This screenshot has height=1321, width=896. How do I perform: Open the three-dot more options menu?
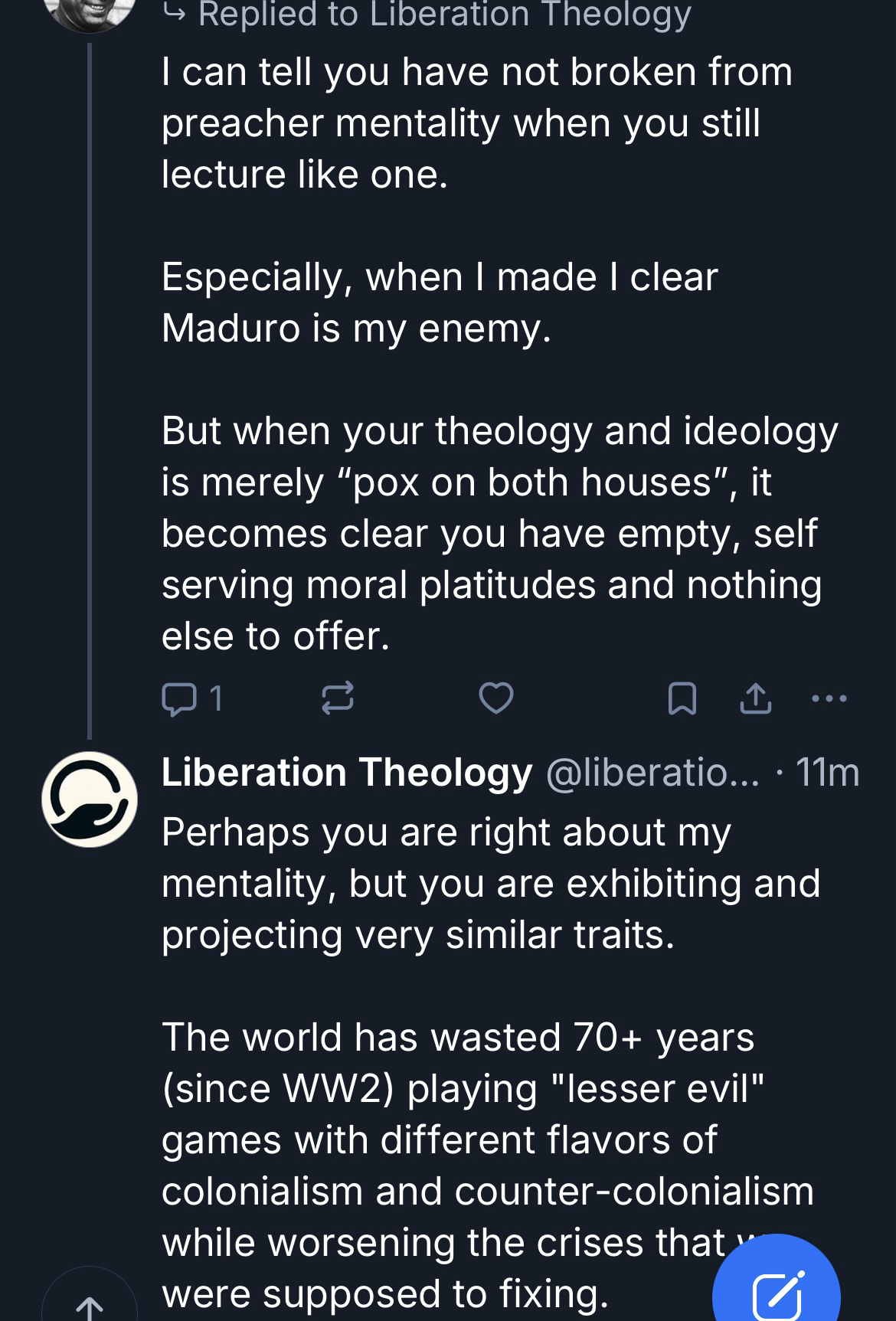coord(829,698)
